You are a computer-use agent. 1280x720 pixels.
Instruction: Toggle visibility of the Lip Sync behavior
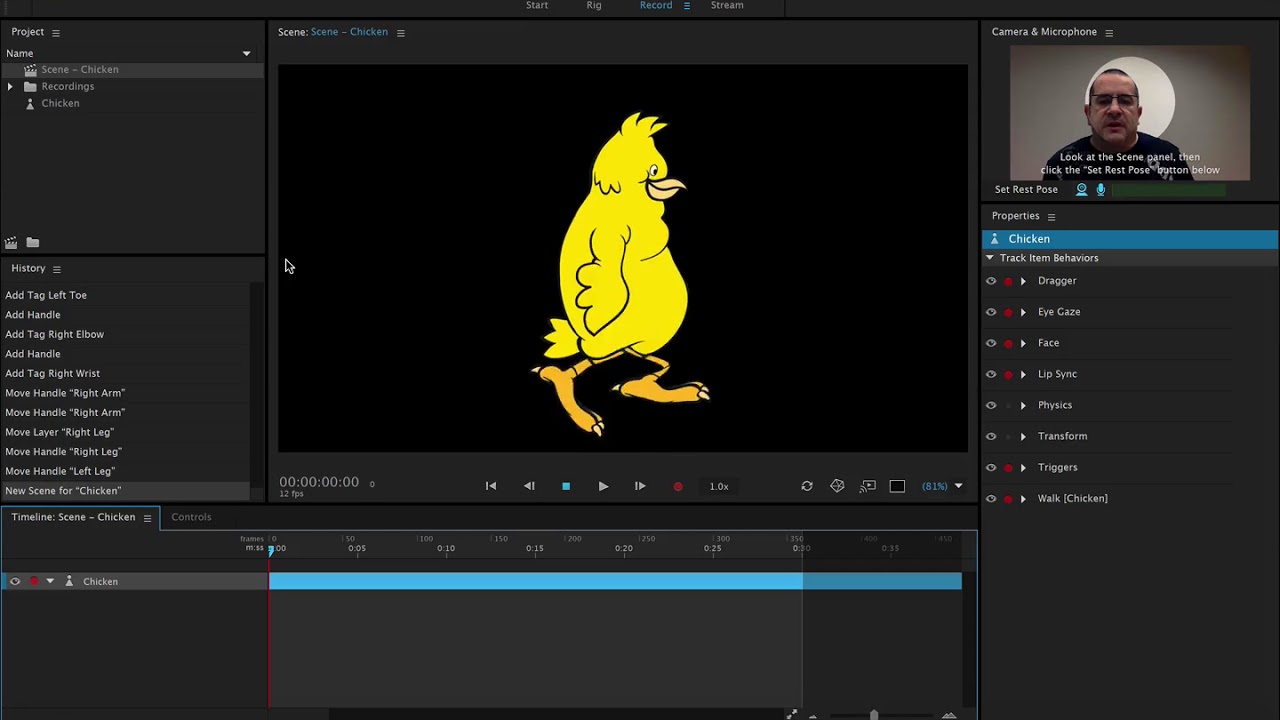pos(991,374)
